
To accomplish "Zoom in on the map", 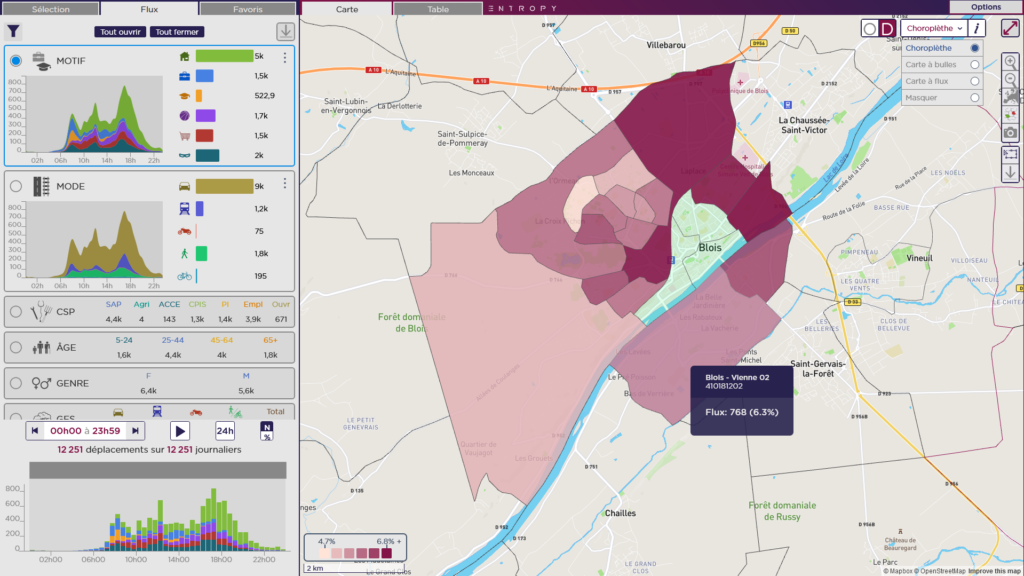I will click(1010, 62).
